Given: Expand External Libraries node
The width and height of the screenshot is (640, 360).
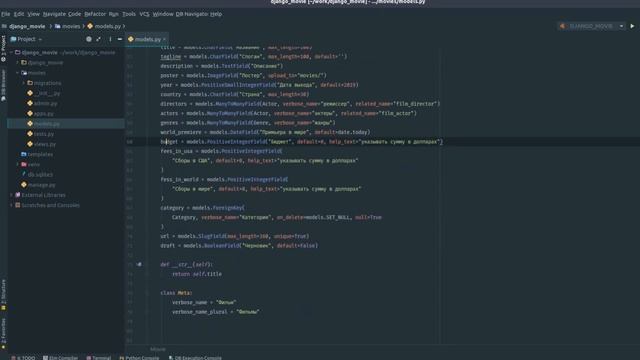Looking at the screenshot, I should coord(11,195).
